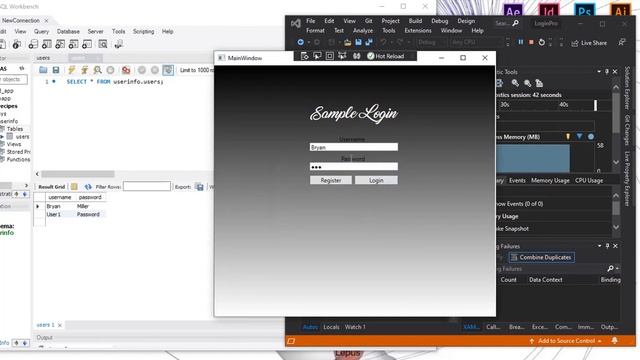Pause debugging in Visual Studio

tap(520, 42)
